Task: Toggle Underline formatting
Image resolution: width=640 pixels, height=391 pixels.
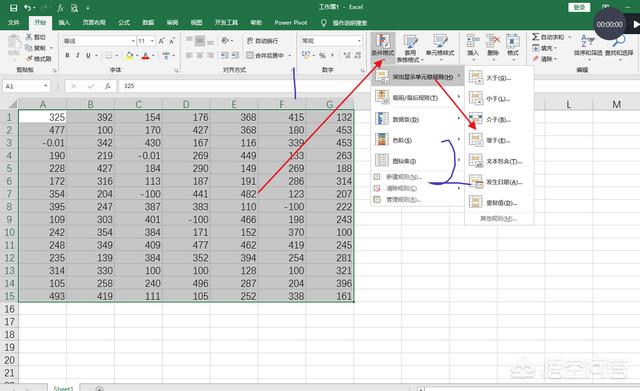Action: pyautogui.click(x=88, y=55)
